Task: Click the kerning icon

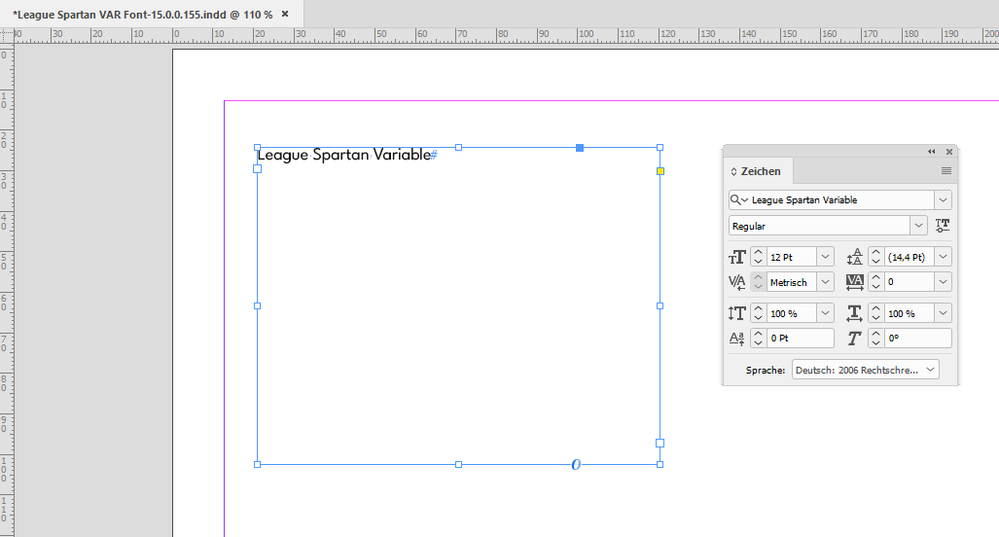Action: 737,282
